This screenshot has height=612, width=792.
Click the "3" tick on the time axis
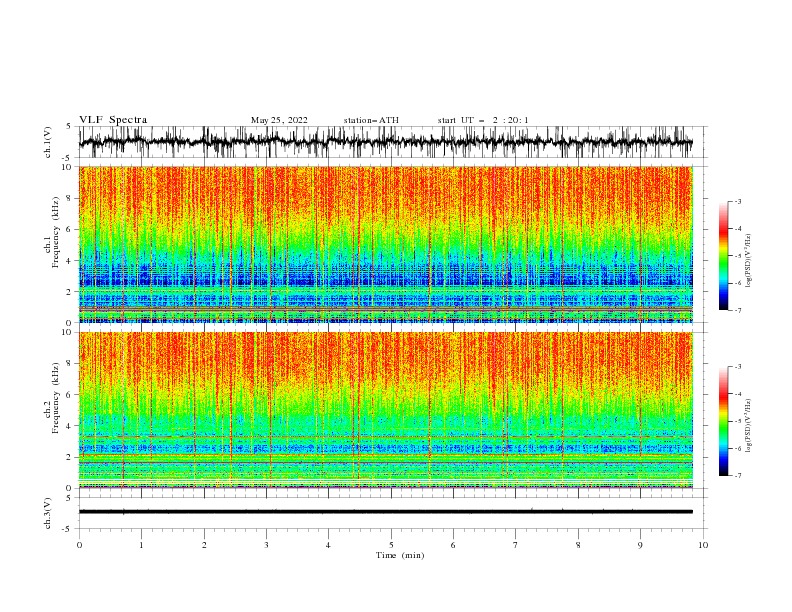(266, 545)
